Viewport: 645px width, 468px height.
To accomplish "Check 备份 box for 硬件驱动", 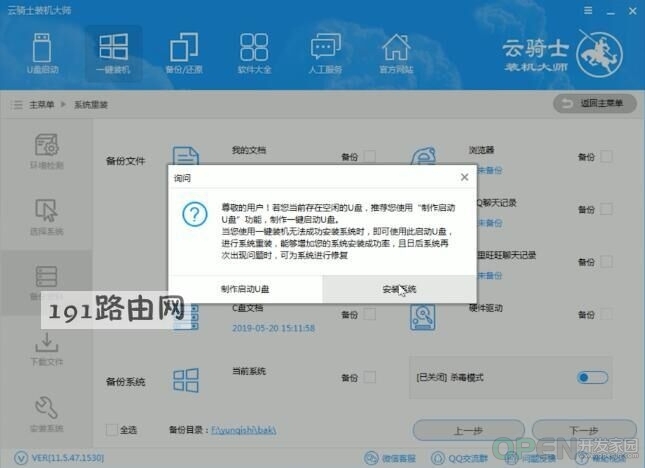I will (606, 314).
